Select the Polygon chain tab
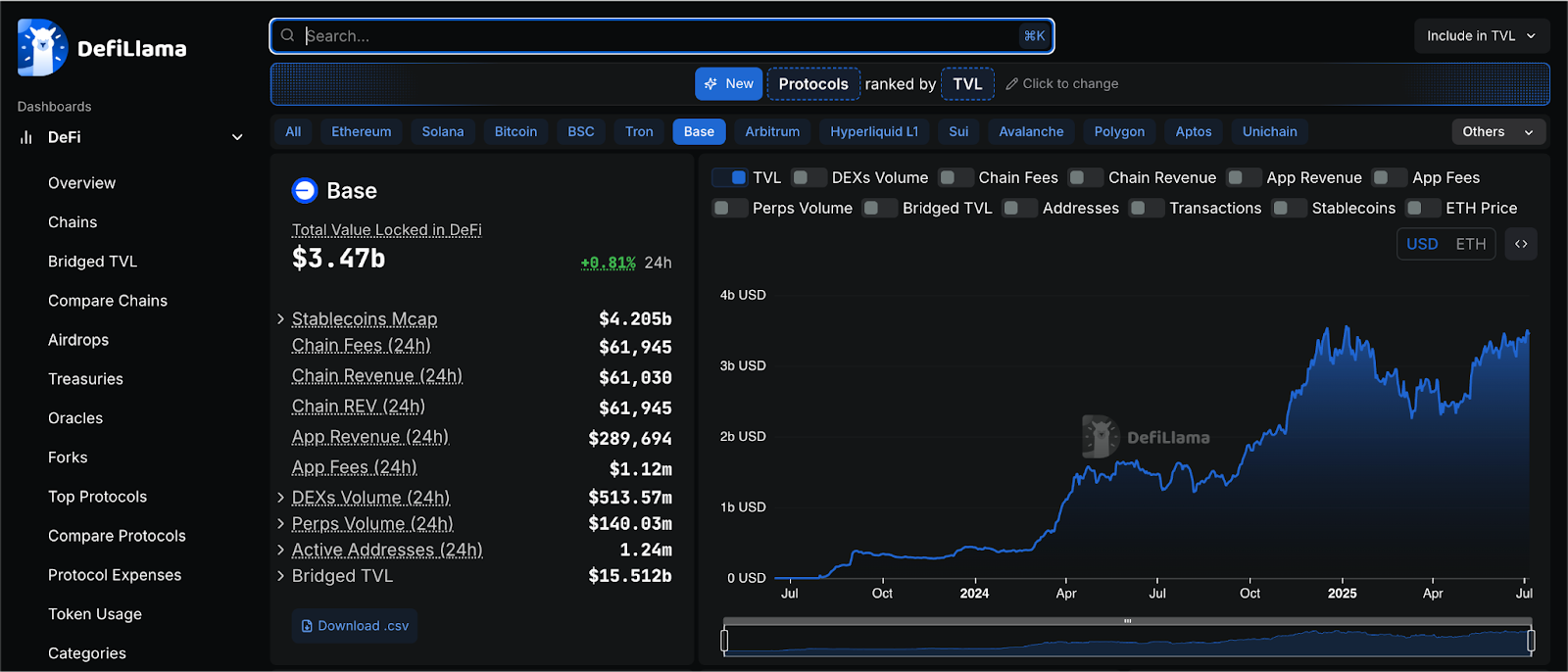Image resolution: width=1568 pixels, height=672 pixels. [1119, 131]
